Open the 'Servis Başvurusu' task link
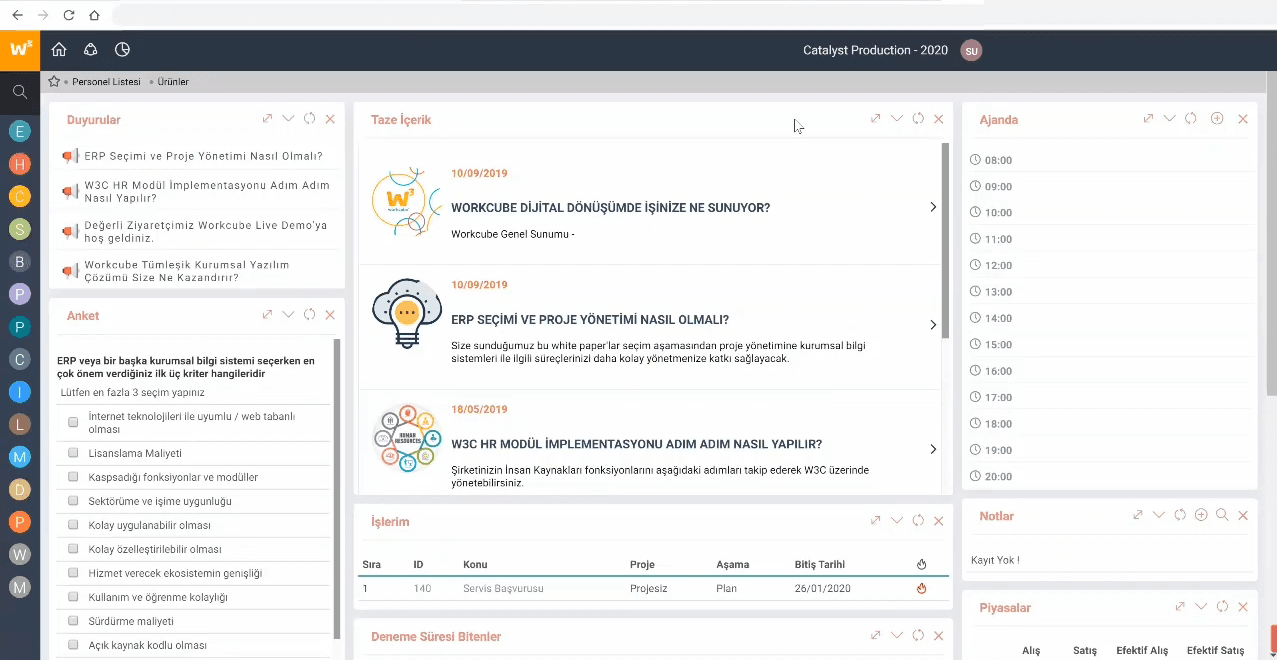The width and height of the screenshot is (1277, 660). coord(503,588)
